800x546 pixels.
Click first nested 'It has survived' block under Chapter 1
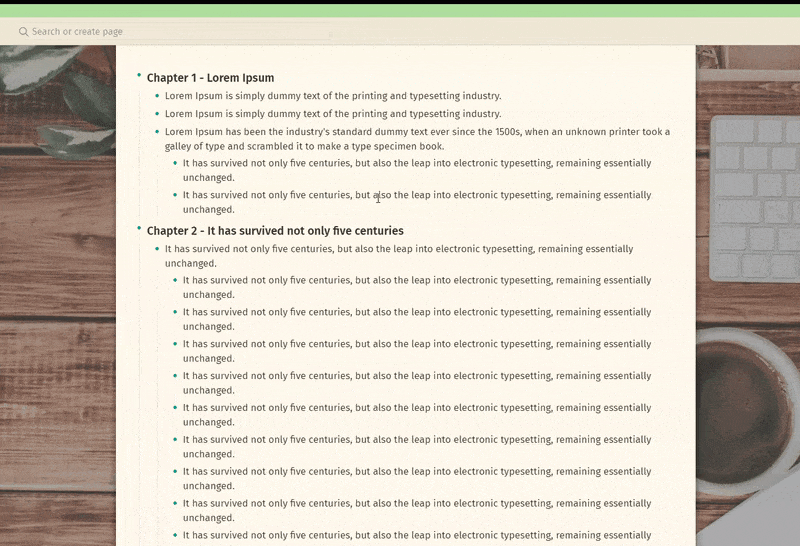click(417, 170)
